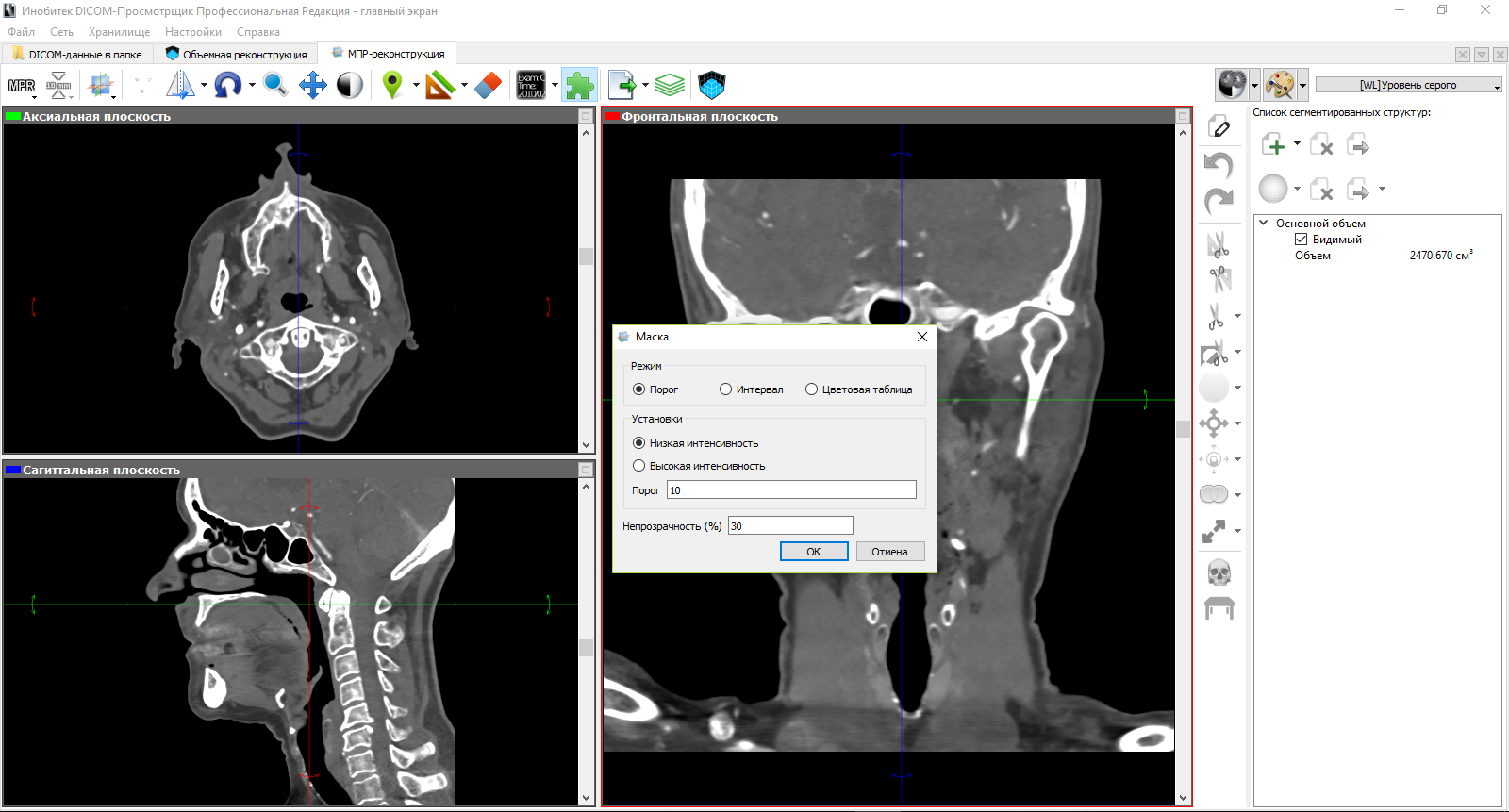Open dropdown arrow beside rotate tool
1509x812 pixels.
[x=252, y=86]
